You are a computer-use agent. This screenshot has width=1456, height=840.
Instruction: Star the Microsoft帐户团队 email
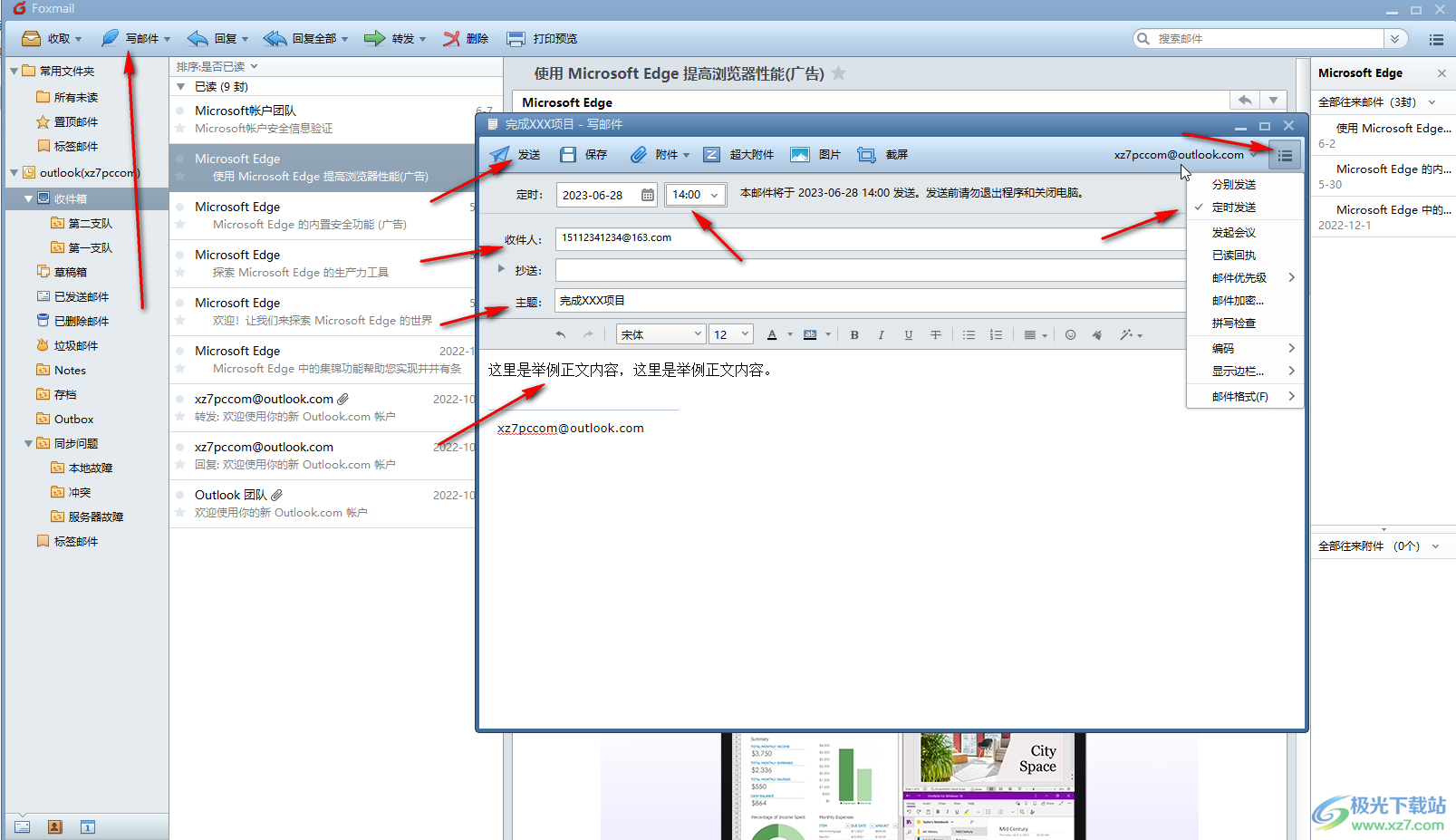[180, 129]
